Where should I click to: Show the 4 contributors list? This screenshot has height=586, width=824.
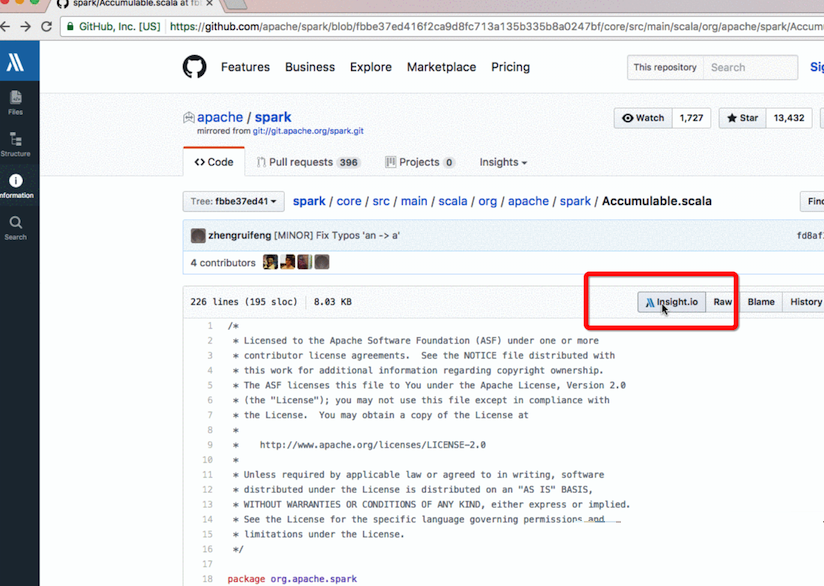pos(223,263)
